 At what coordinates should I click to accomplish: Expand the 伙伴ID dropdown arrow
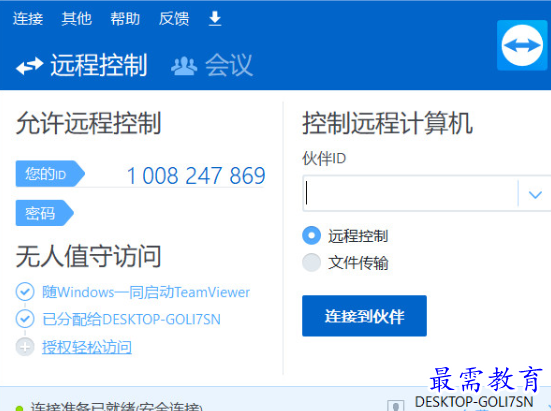(535, 194)
